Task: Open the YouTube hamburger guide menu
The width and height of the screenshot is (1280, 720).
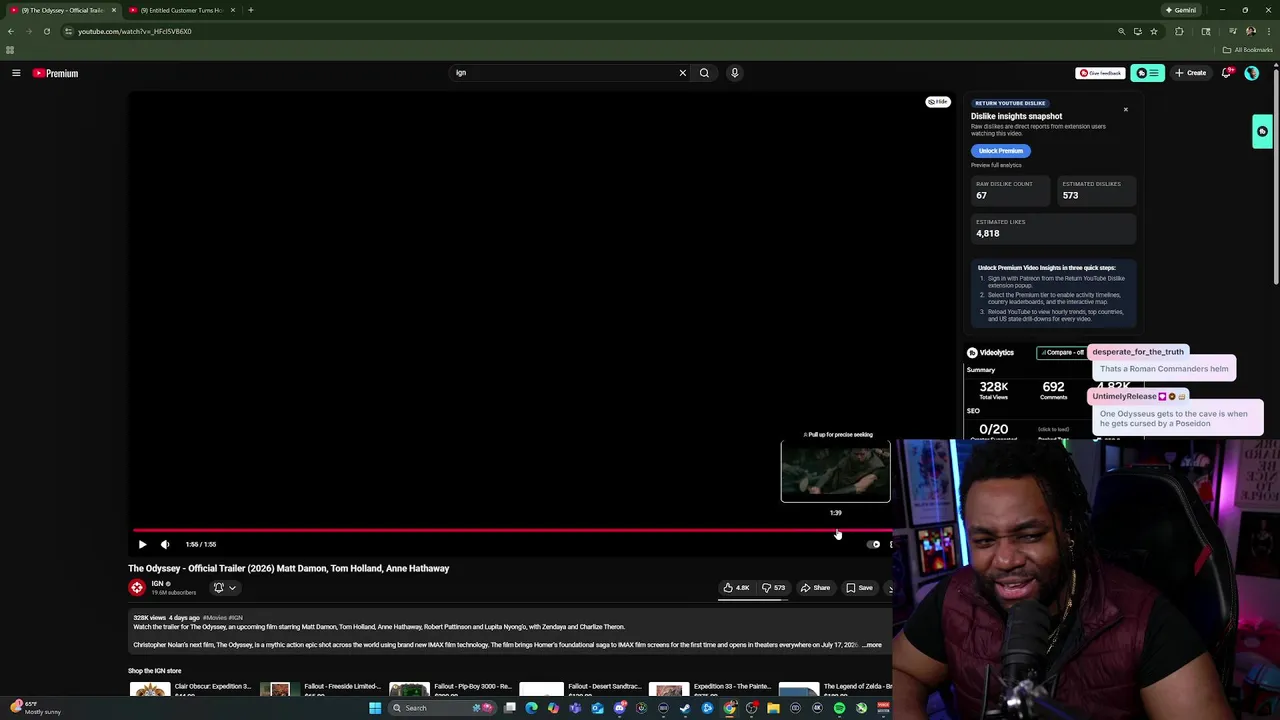Action: click(x=16, y=73)
